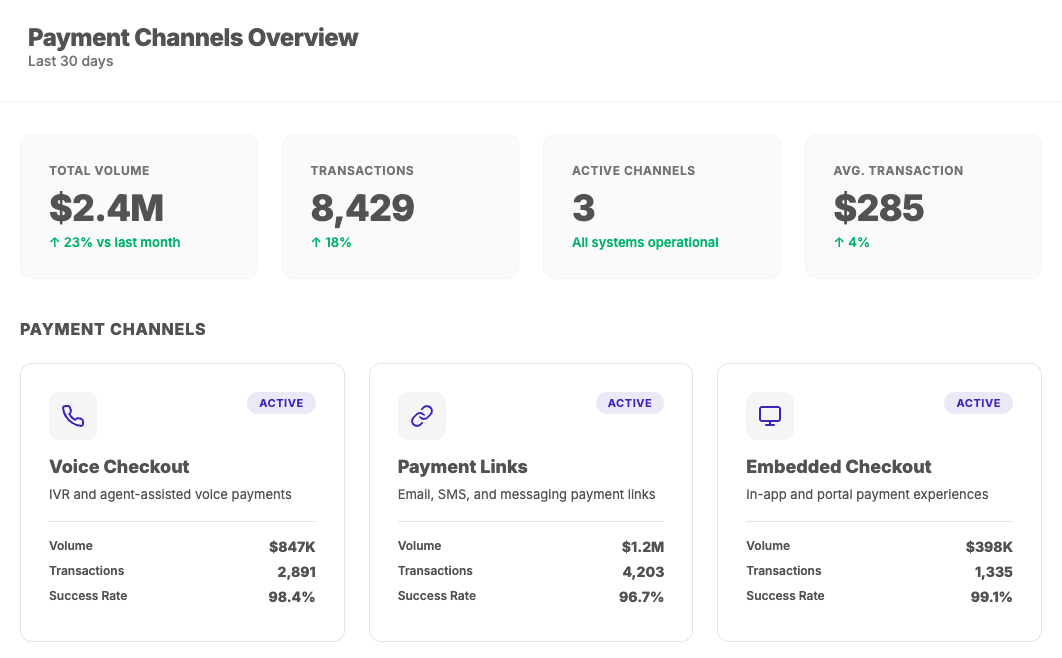This screenshot has height=658, width=1062.
Task: Click the Embedded Checkout monitor icon
Action: click(770, 416)
